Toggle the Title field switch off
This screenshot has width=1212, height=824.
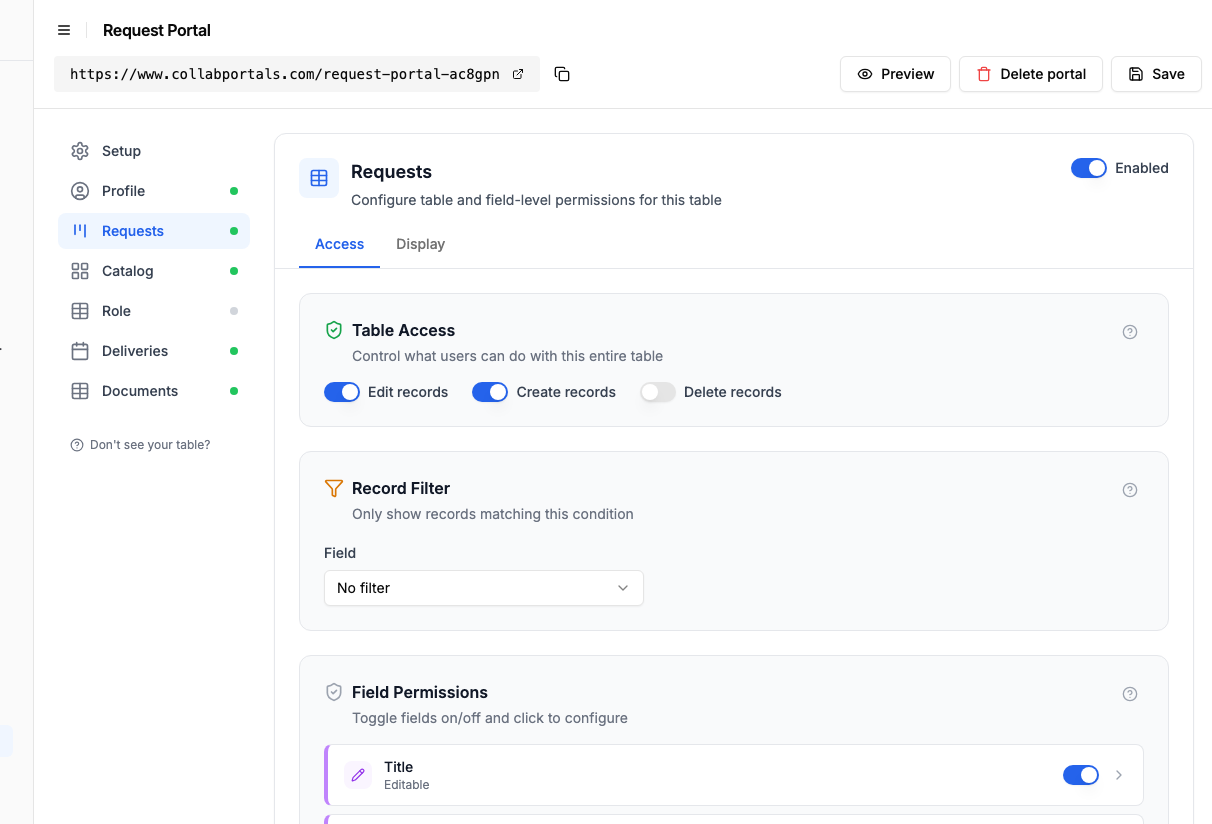1081,775
